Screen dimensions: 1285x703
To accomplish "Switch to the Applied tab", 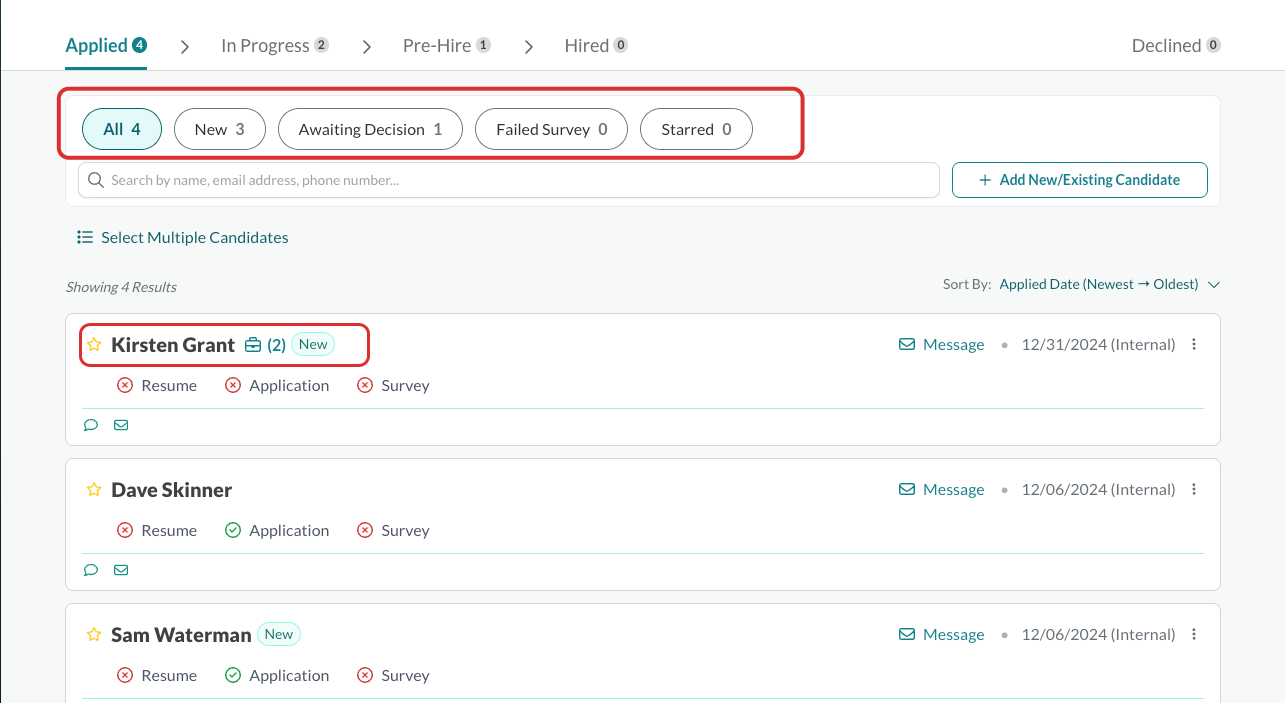I will pyautogui.click(x=106, y=46).
